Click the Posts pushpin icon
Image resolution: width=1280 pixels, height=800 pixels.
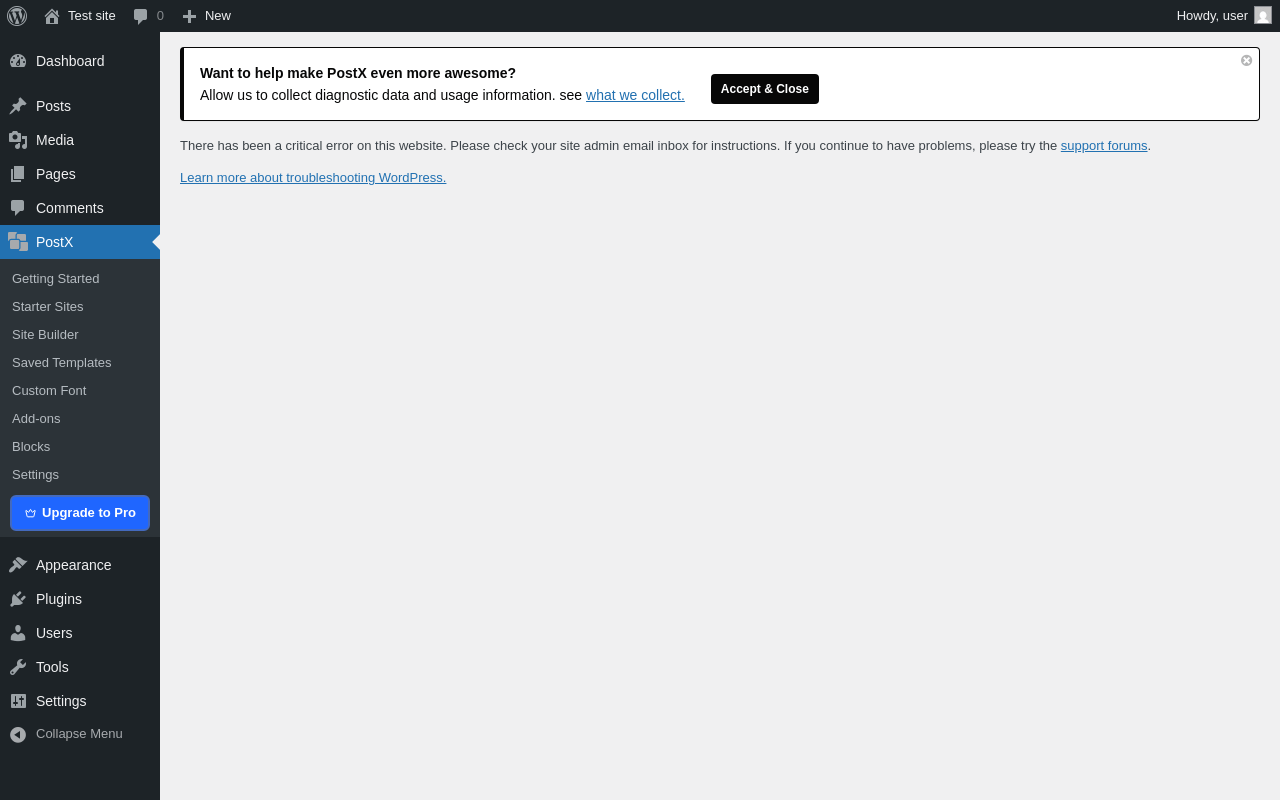pyautogui.click(x=18, y=106)
